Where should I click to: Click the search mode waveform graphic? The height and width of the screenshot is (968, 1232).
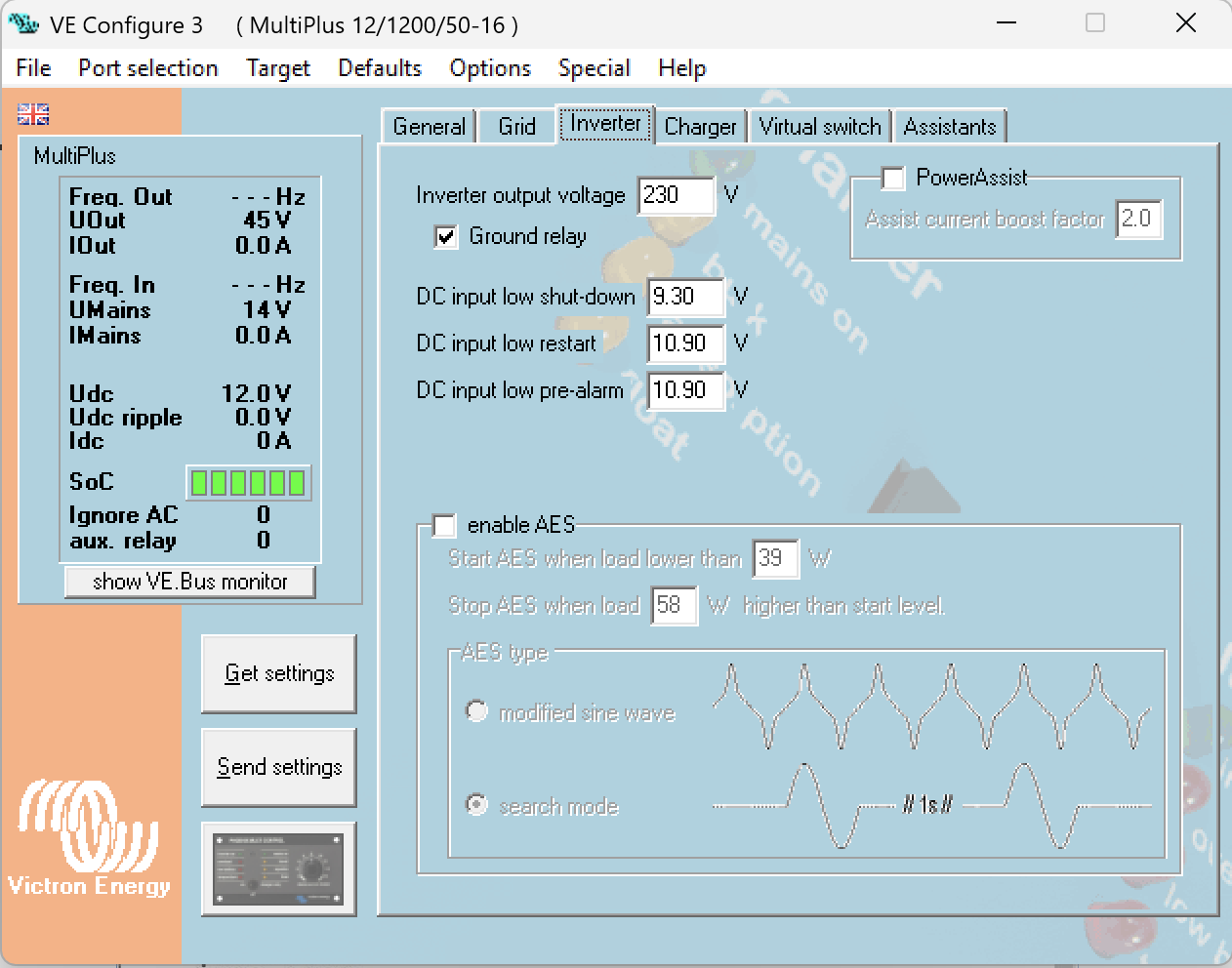[x=932, y=805]
